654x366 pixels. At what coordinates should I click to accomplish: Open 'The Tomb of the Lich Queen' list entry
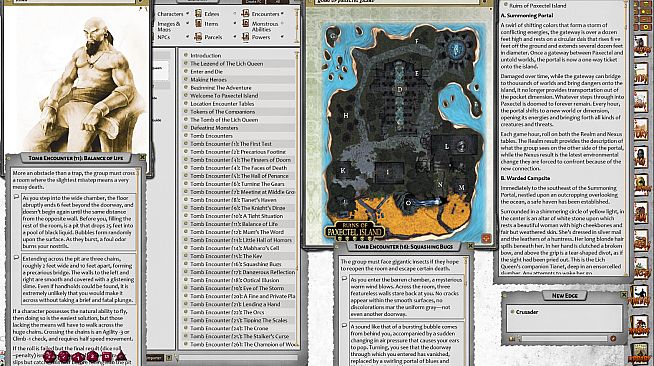coord(240,119)
